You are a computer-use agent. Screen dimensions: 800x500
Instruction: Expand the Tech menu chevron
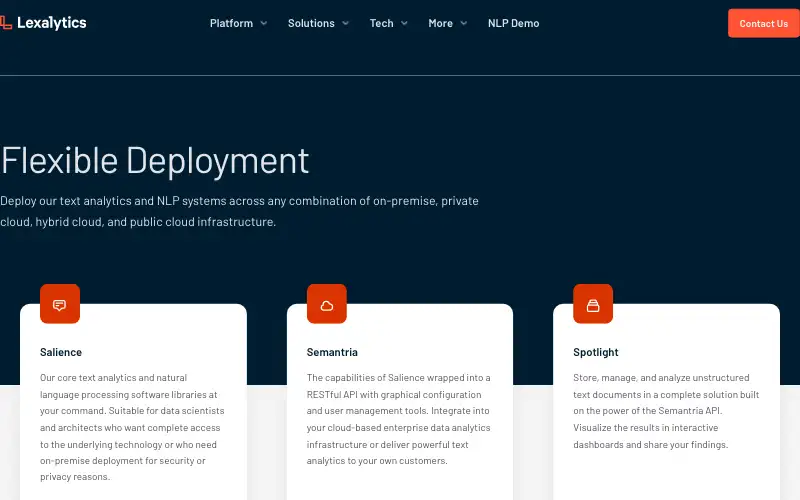point(404,23)
